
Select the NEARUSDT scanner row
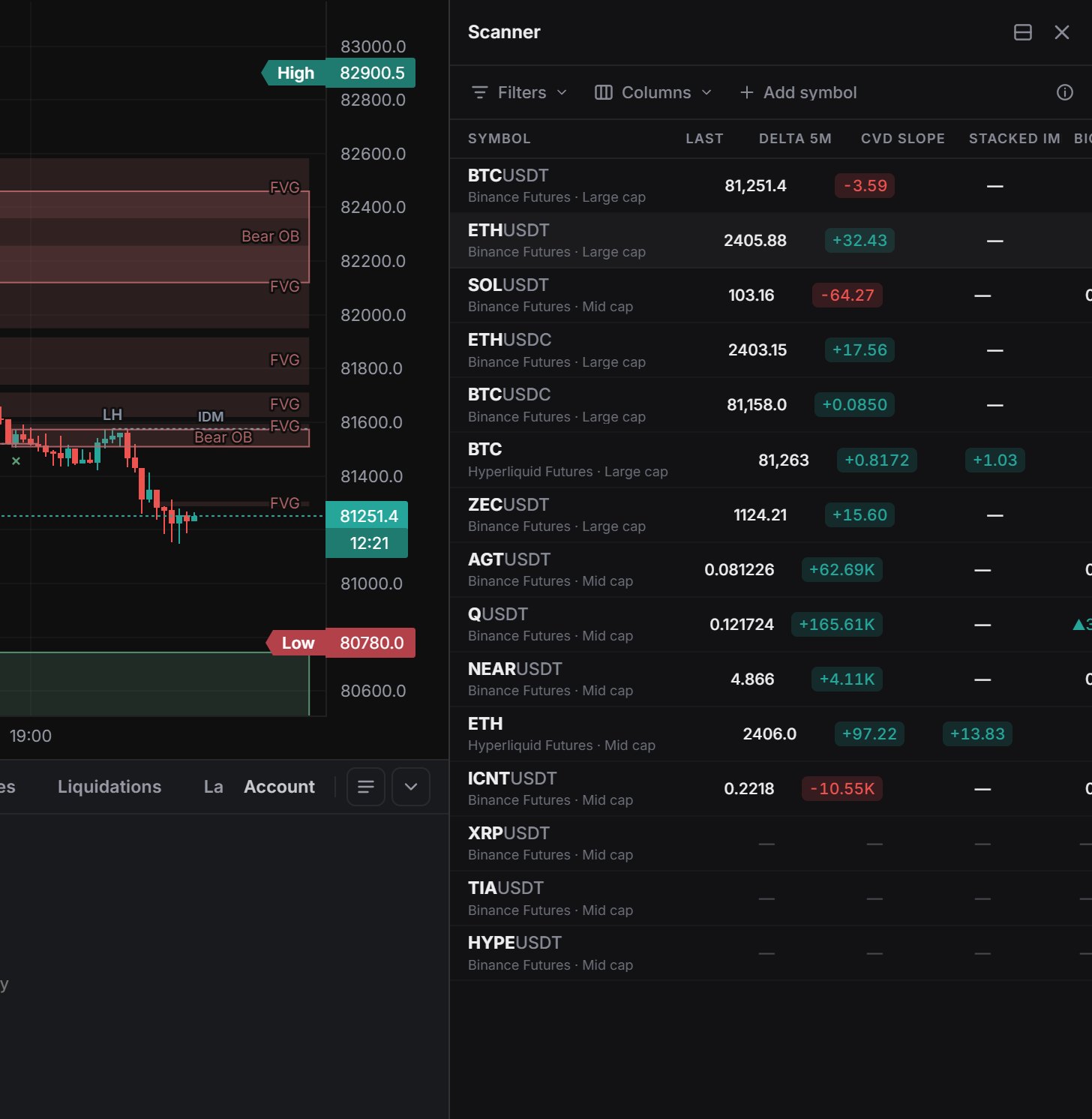(771, 679)
